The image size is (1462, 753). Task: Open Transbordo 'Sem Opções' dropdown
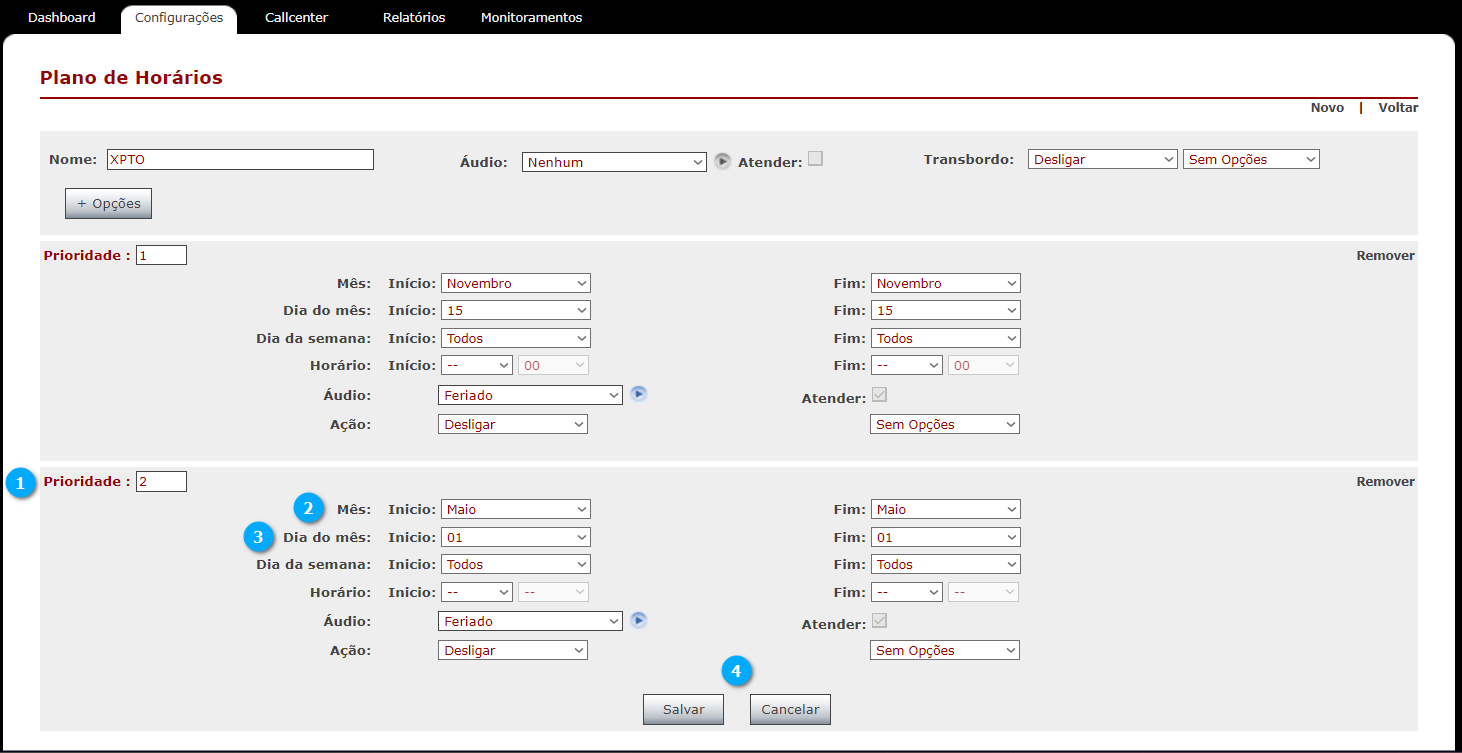[1251, 159]
